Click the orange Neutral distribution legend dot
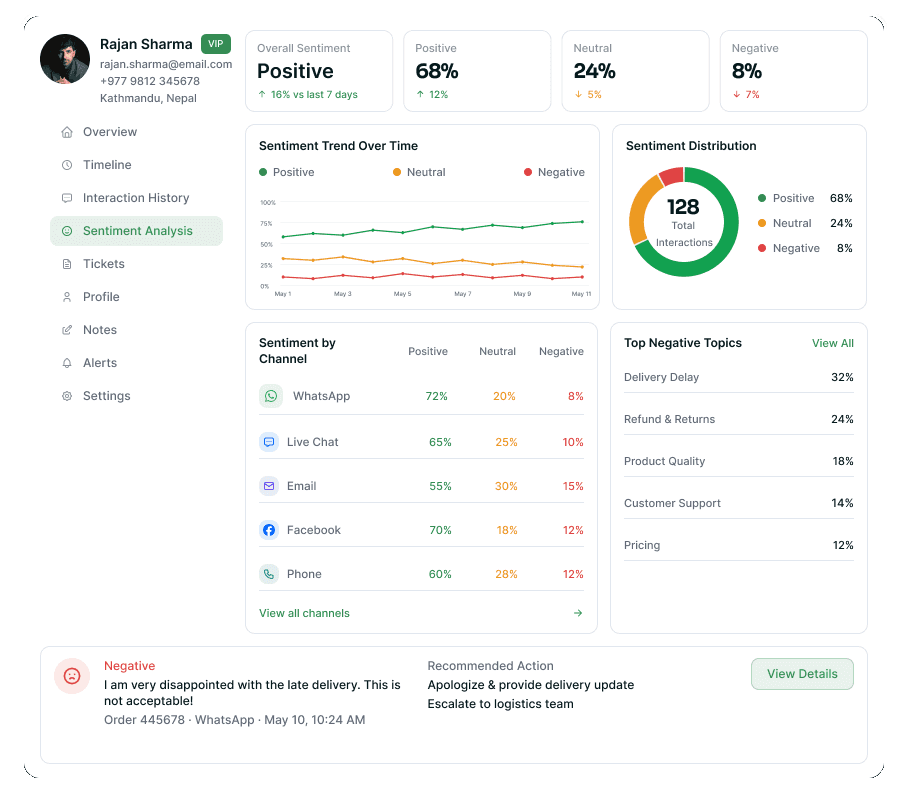This screenshot has height=810, width=908. pyautogui.click(x=762, y=223)
